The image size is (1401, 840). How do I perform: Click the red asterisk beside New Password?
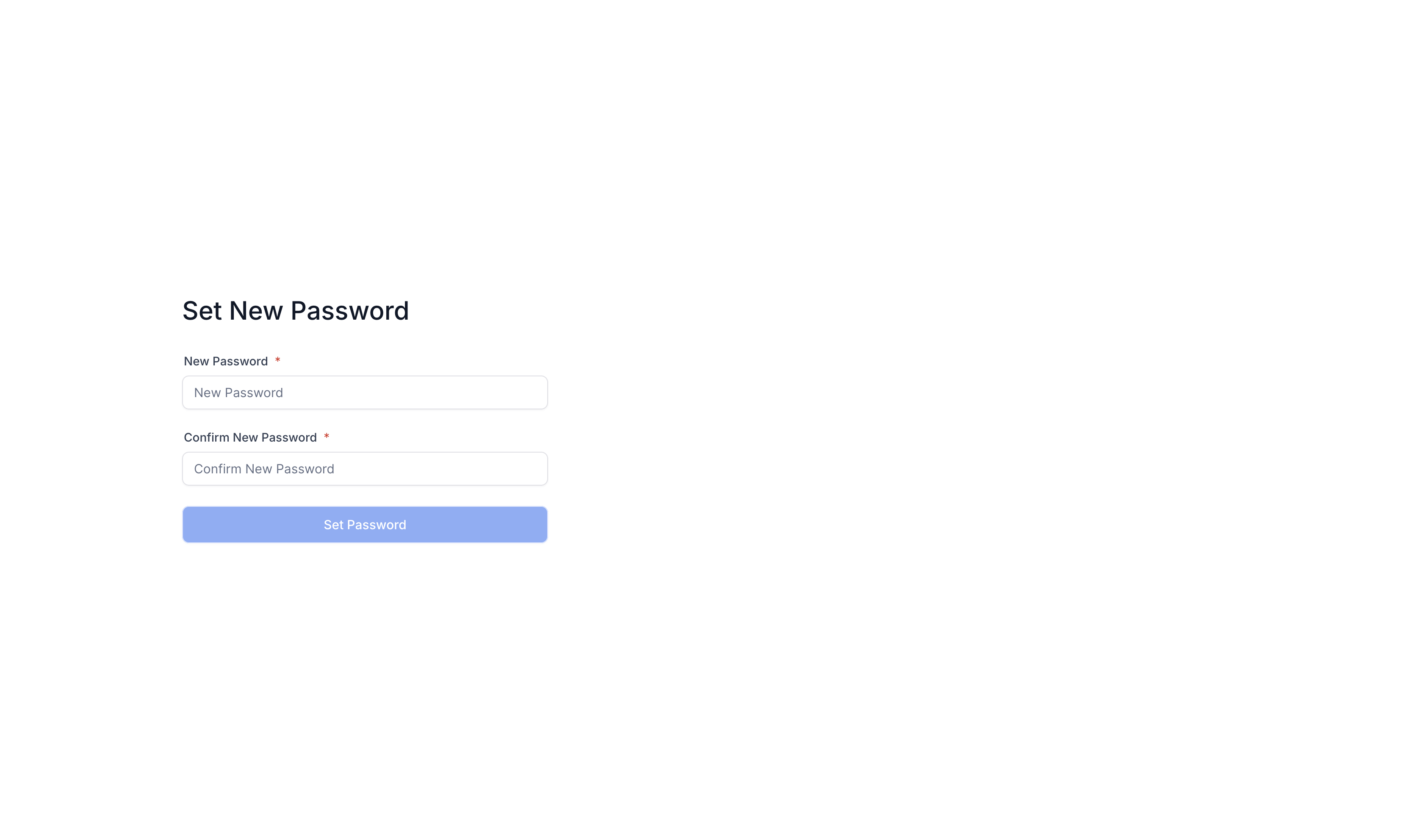point(277,360)
